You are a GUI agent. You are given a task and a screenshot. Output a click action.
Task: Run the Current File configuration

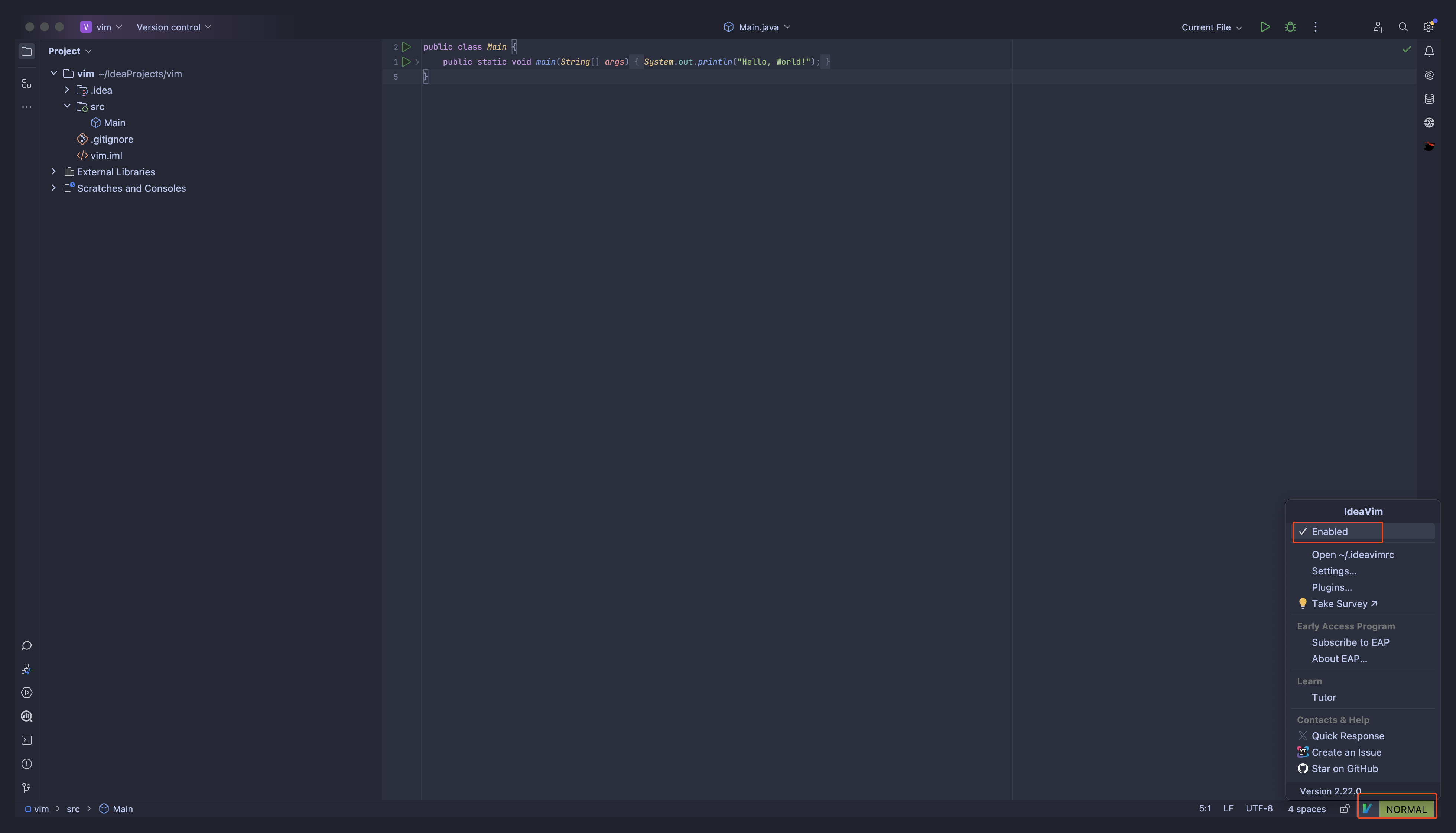(1265, 27)
